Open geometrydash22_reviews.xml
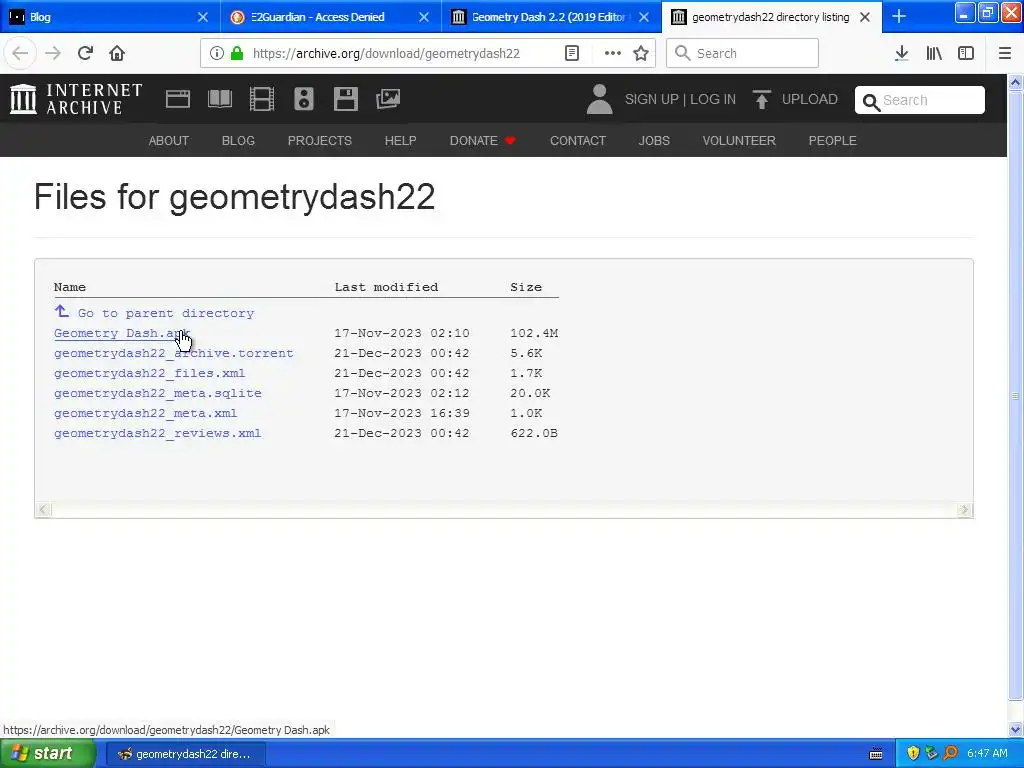This screenshot has width=1024, height=768. tap(157, 434)
